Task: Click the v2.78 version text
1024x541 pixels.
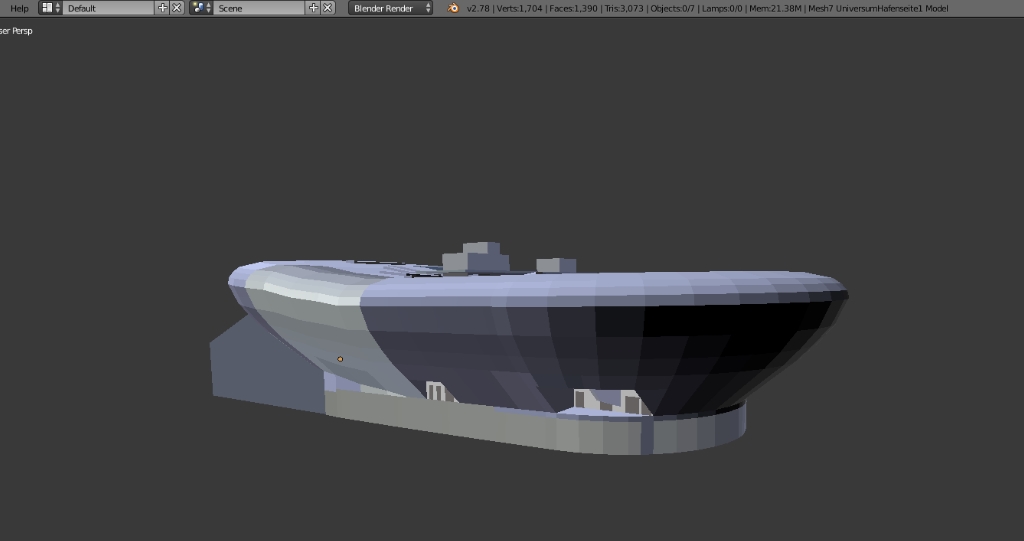Action: coord(478,8)
